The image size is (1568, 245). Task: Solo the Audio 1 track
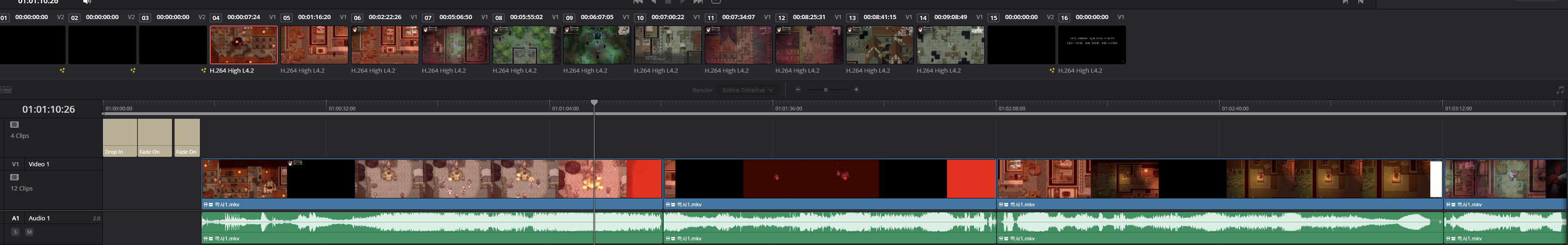pos(15,232)
